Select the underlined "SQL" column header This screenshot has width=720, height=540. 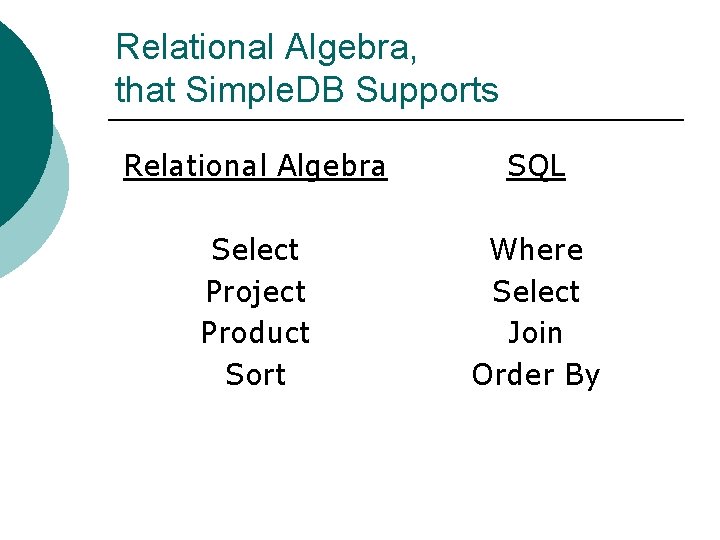[x=535, y=166]
